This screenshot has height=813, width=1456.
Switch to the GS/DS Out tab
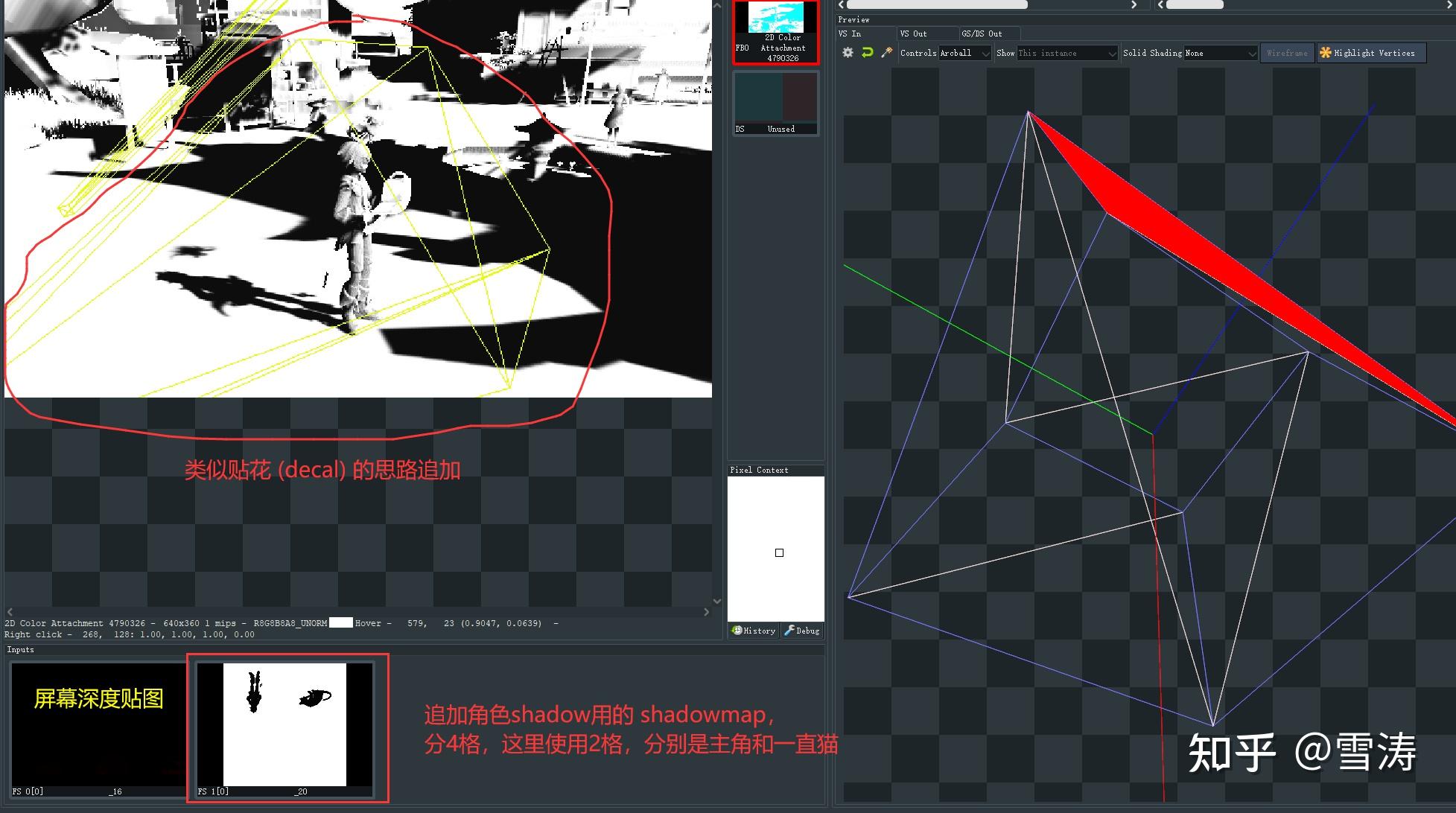click(981, 34)
